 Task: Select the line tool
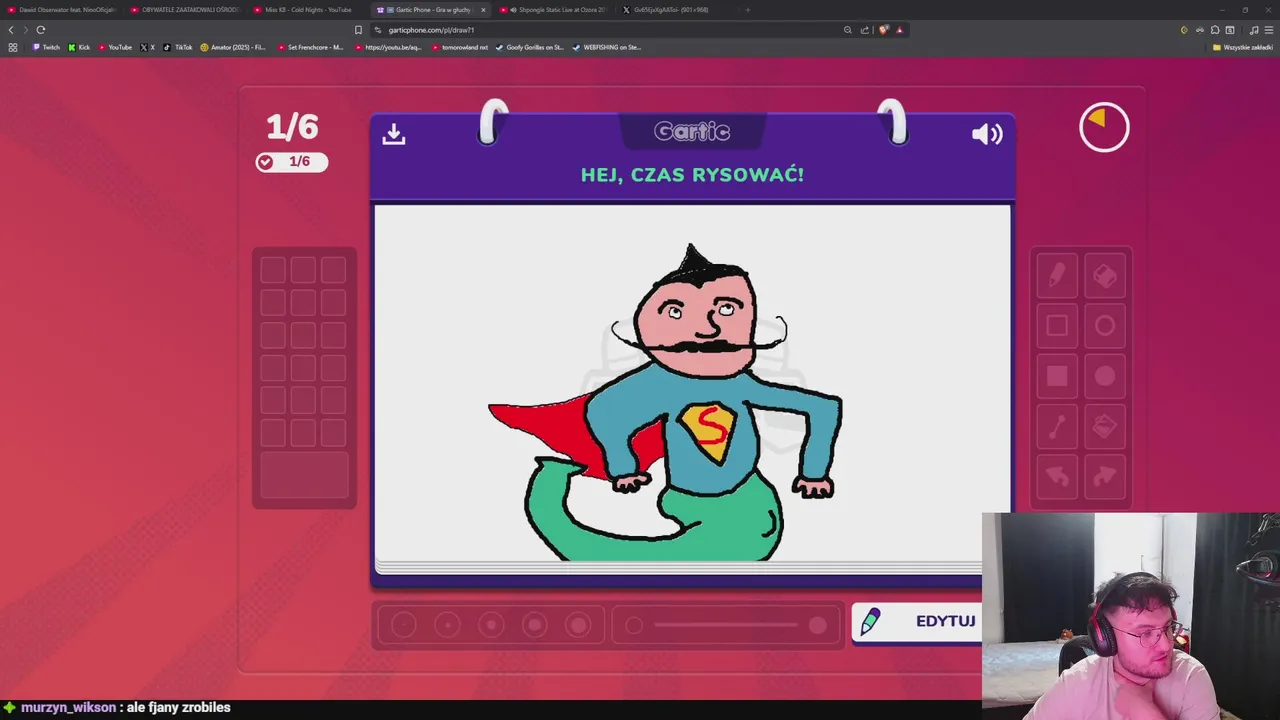(x=1057, y=427)
